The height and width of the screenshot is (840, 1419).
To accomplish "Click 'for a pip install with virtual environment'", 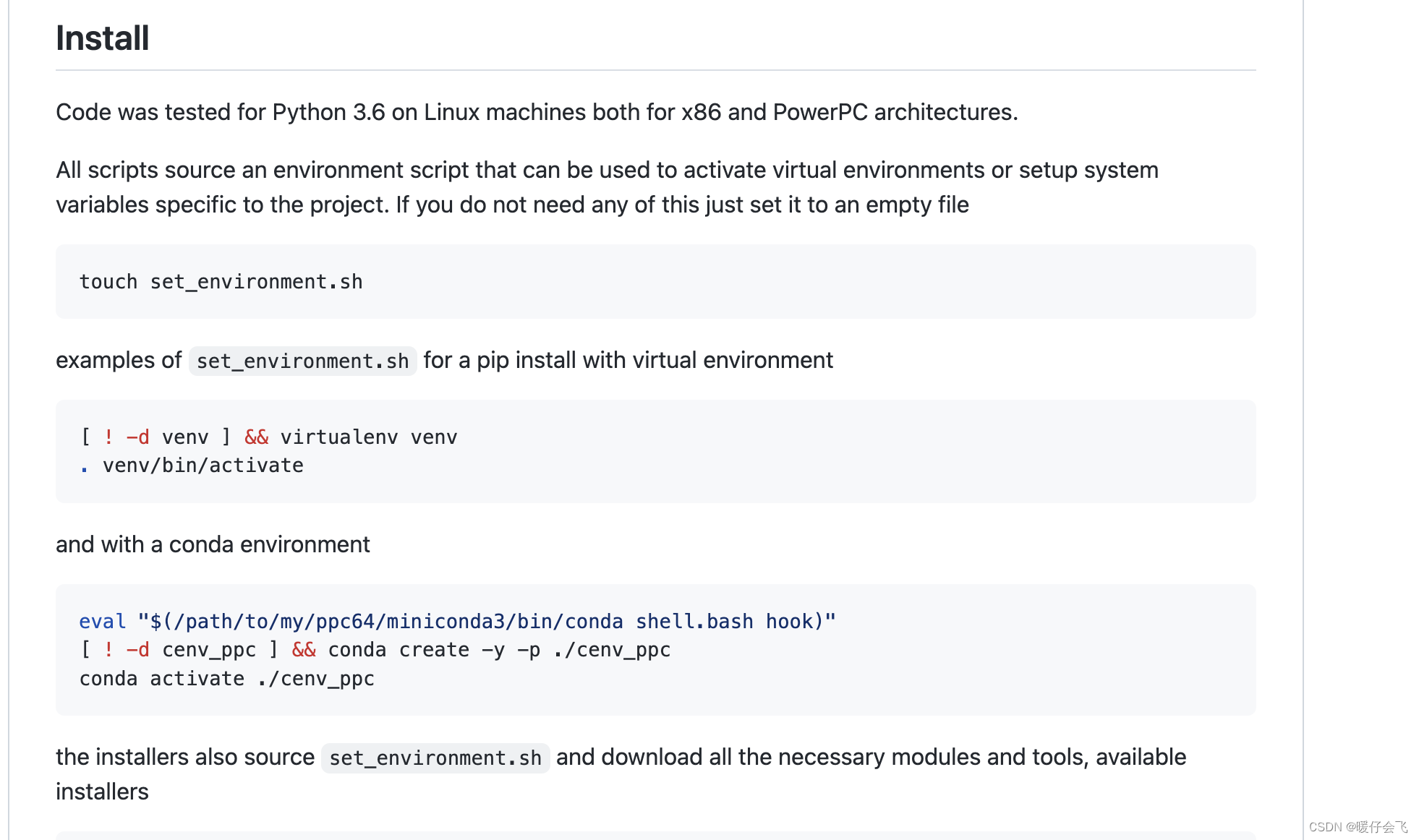I will [628, 360].
